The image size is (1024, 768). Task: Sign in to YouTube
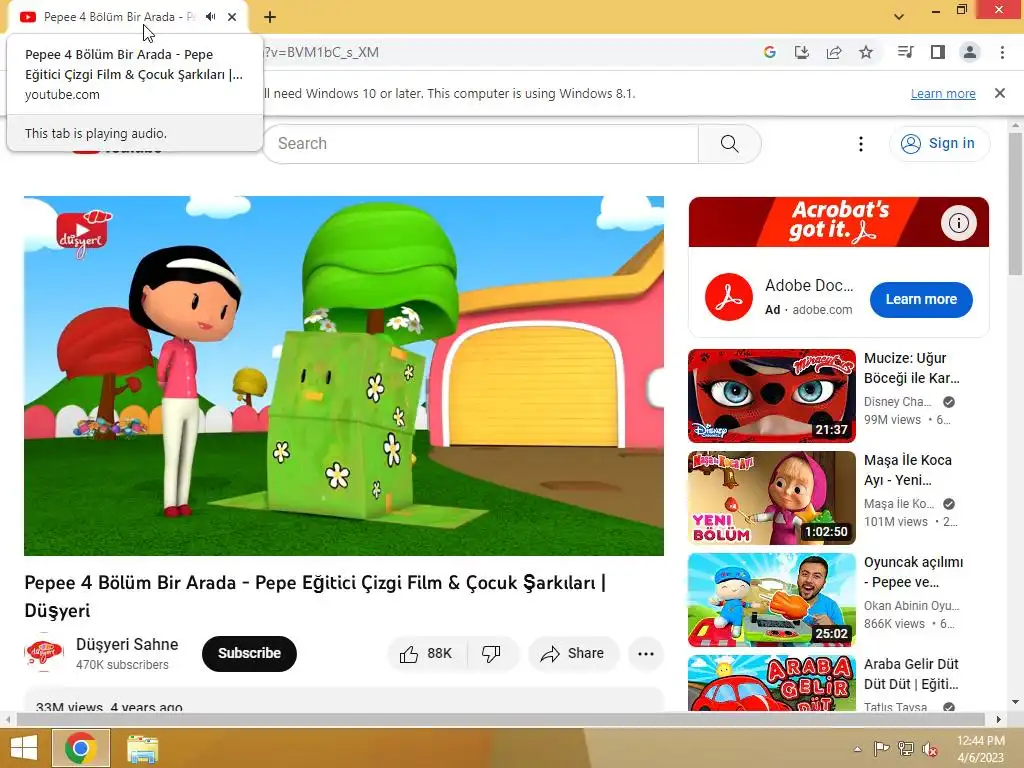pos(939,144)
